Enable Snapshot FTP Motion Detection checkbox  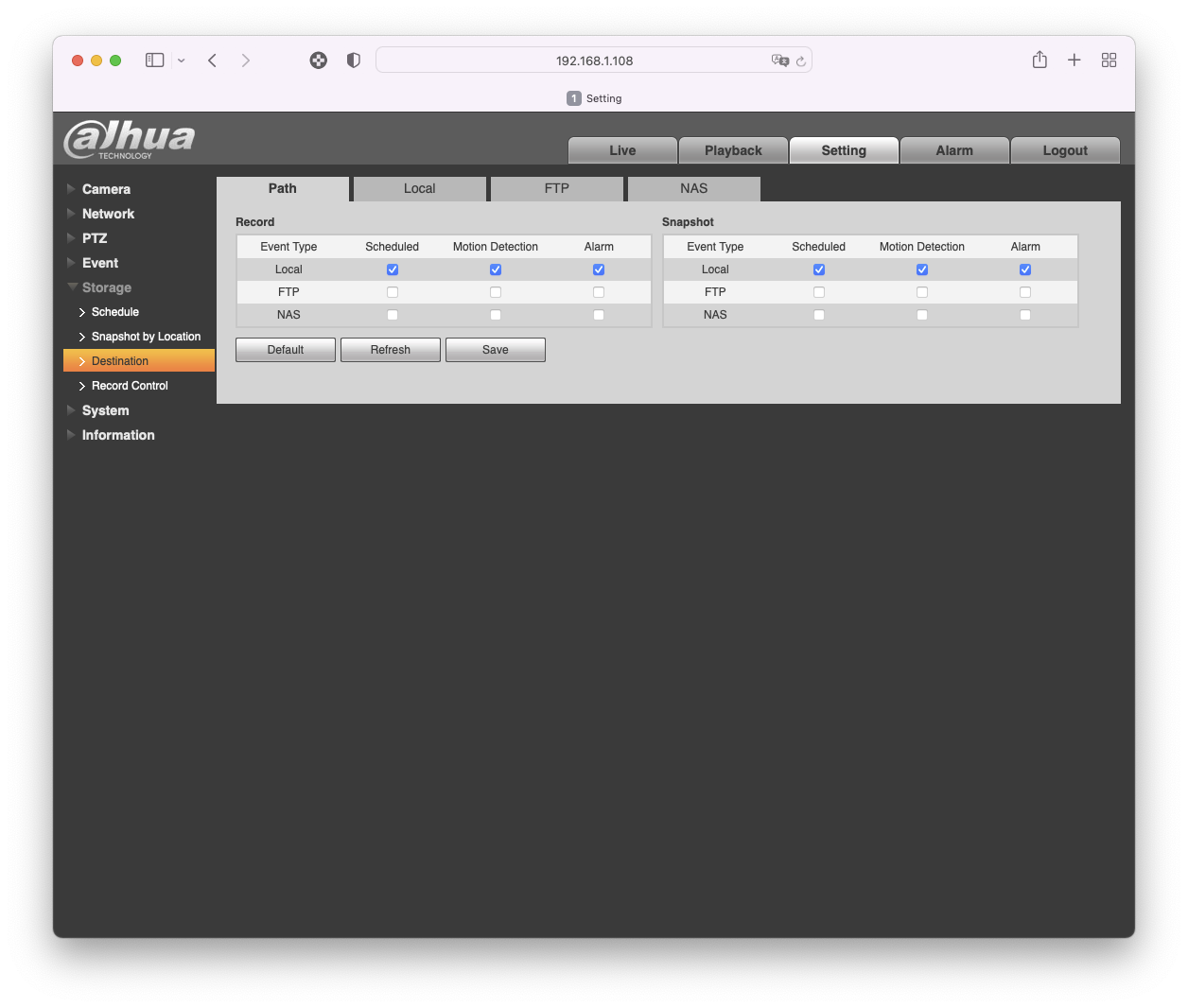[x=922, y=292]
